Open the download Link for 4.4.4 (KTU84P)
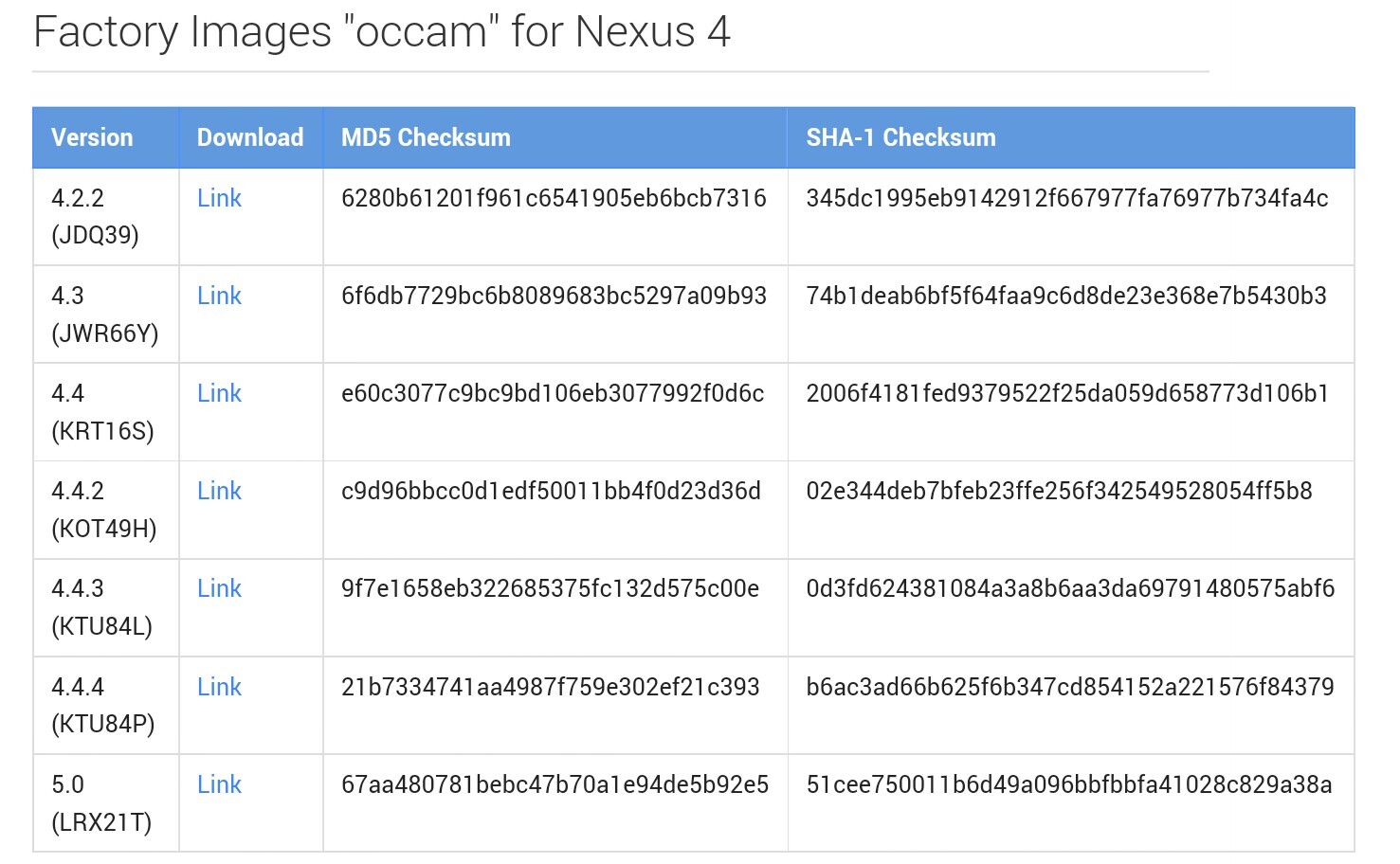Viewport: 1400px width, 864px height. 219,687
